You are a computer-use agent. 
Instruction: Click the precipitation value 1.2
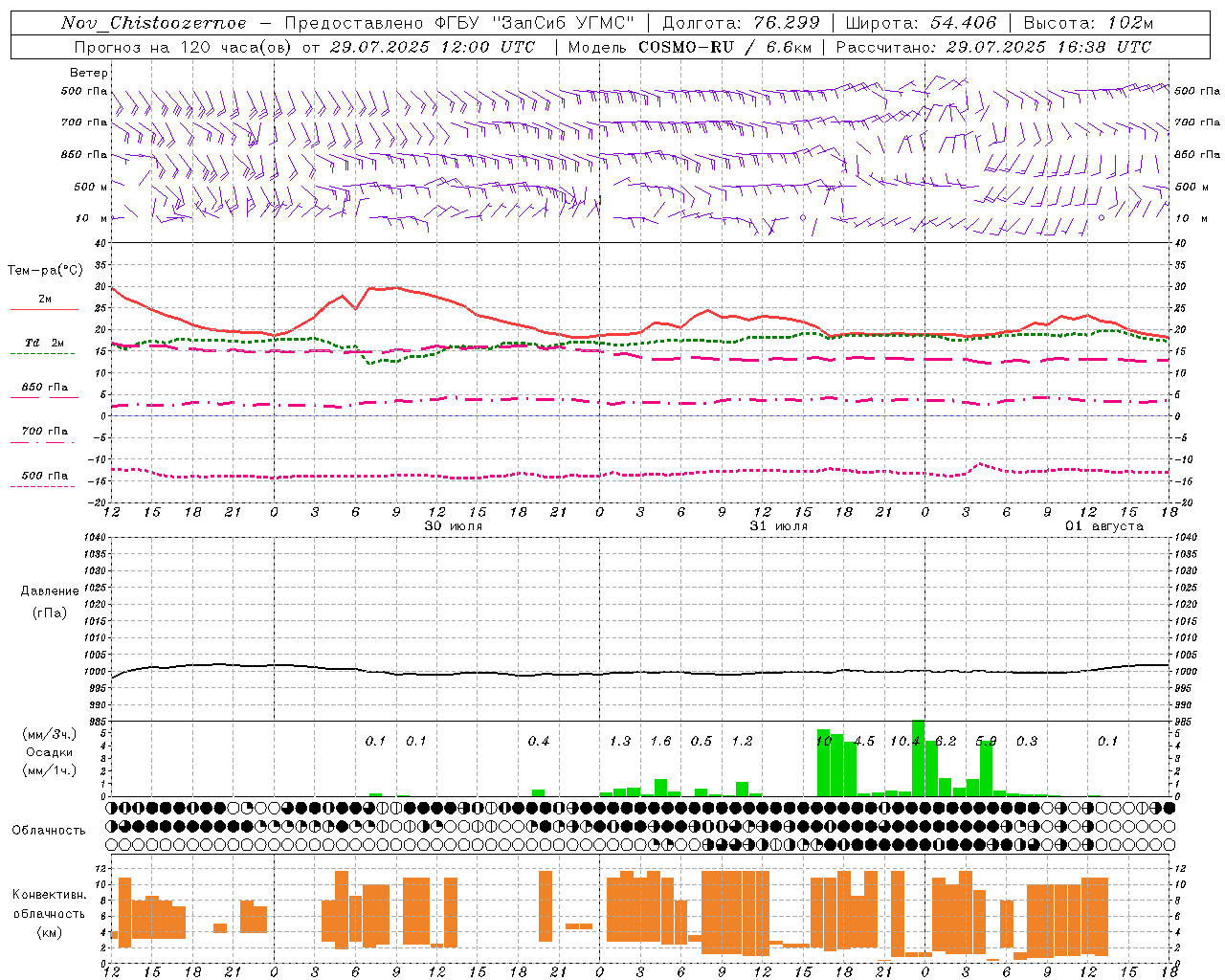point(742,742)
